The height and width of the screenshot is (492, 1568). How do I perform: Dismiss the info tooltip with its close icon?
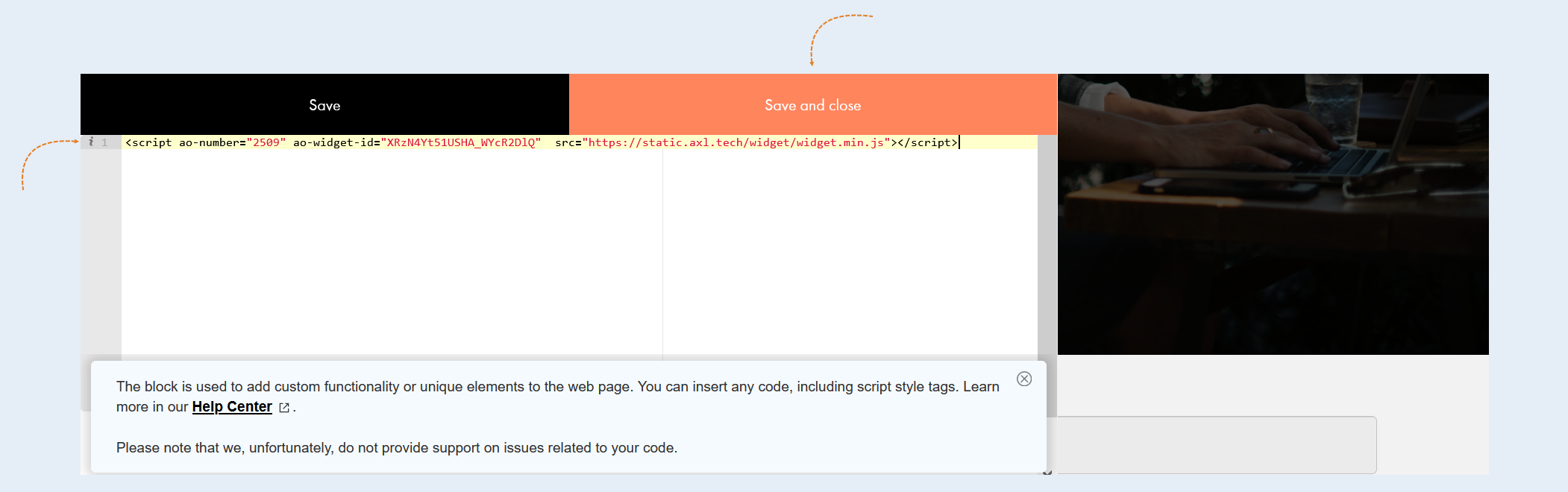(x=1024, y=379)
